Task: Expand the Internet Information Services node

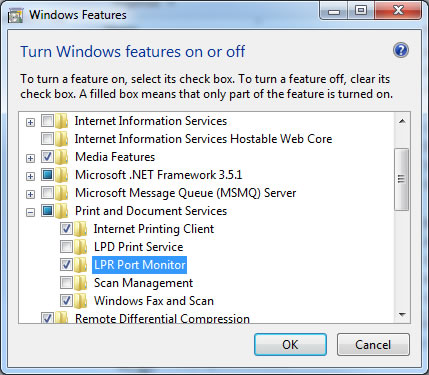Action: click(x=30, y=122)
